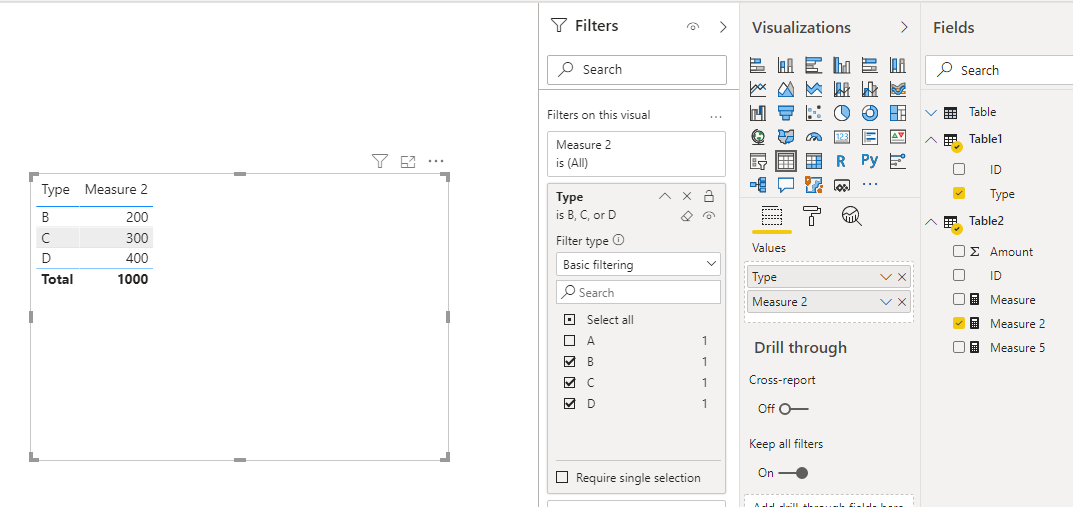Expand the Table node in Fields
The width and height of the screenshot is (1073, 507).
pyautogui.click(x=931, y=112)
